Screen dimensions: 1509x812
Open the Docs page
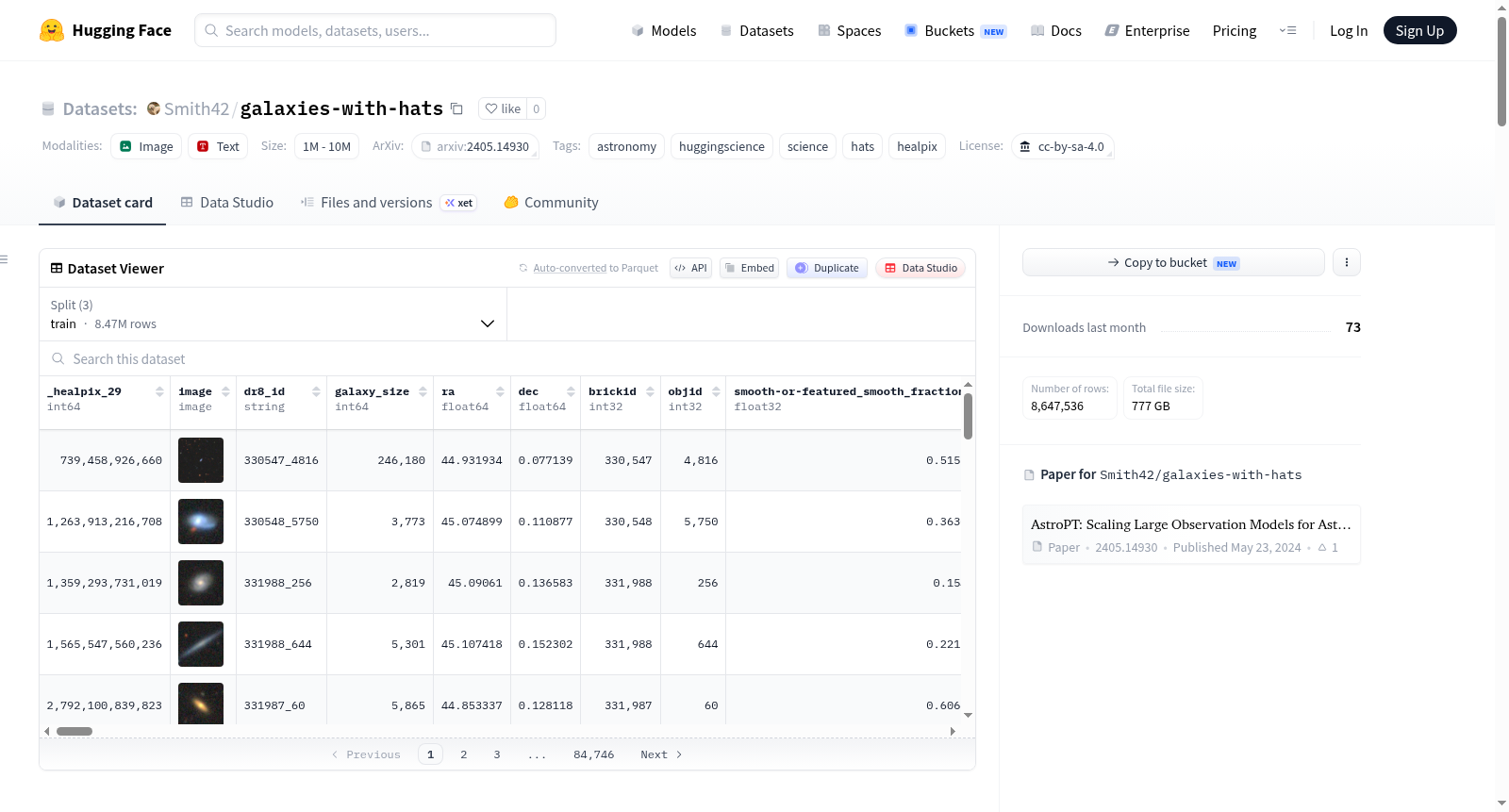click(1056, 30)
